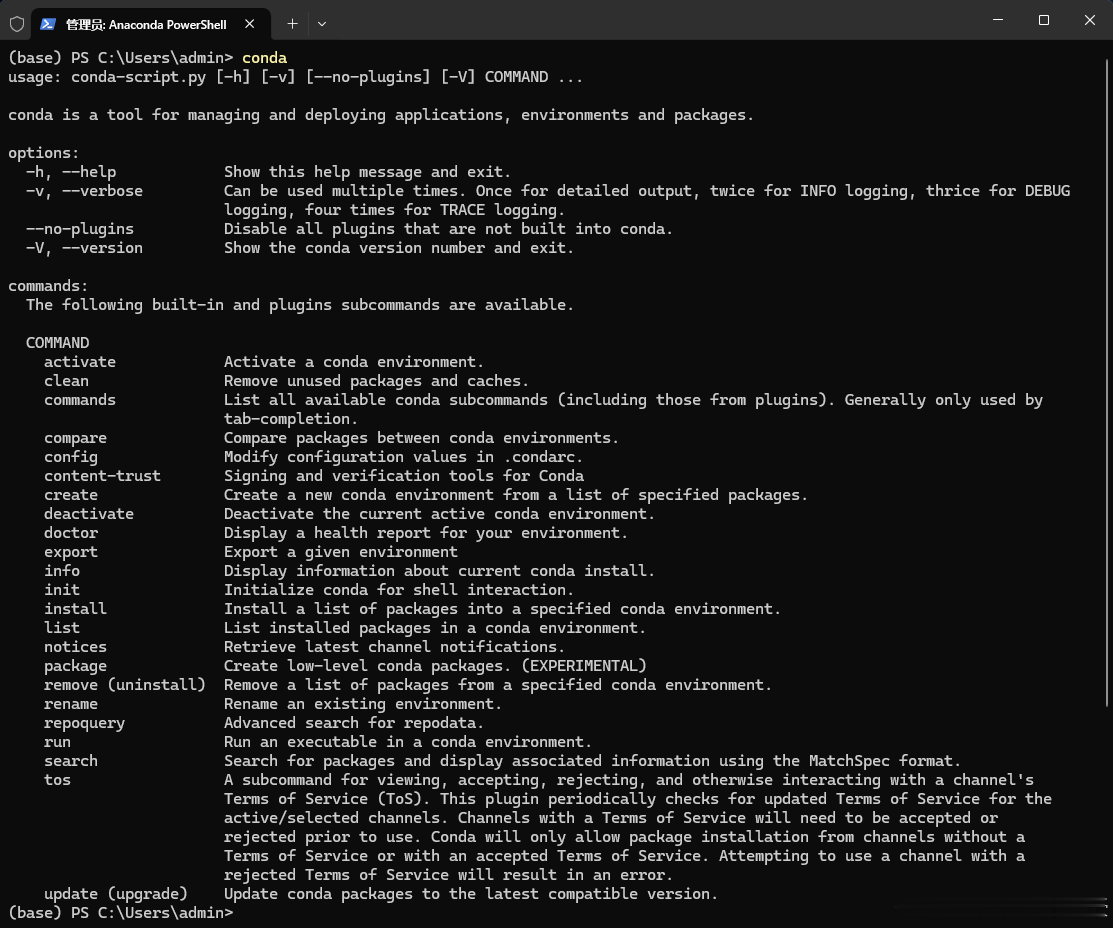Click 'Advanced search for repodata.' description
1113x928 pixels.
tap(353, 723)
